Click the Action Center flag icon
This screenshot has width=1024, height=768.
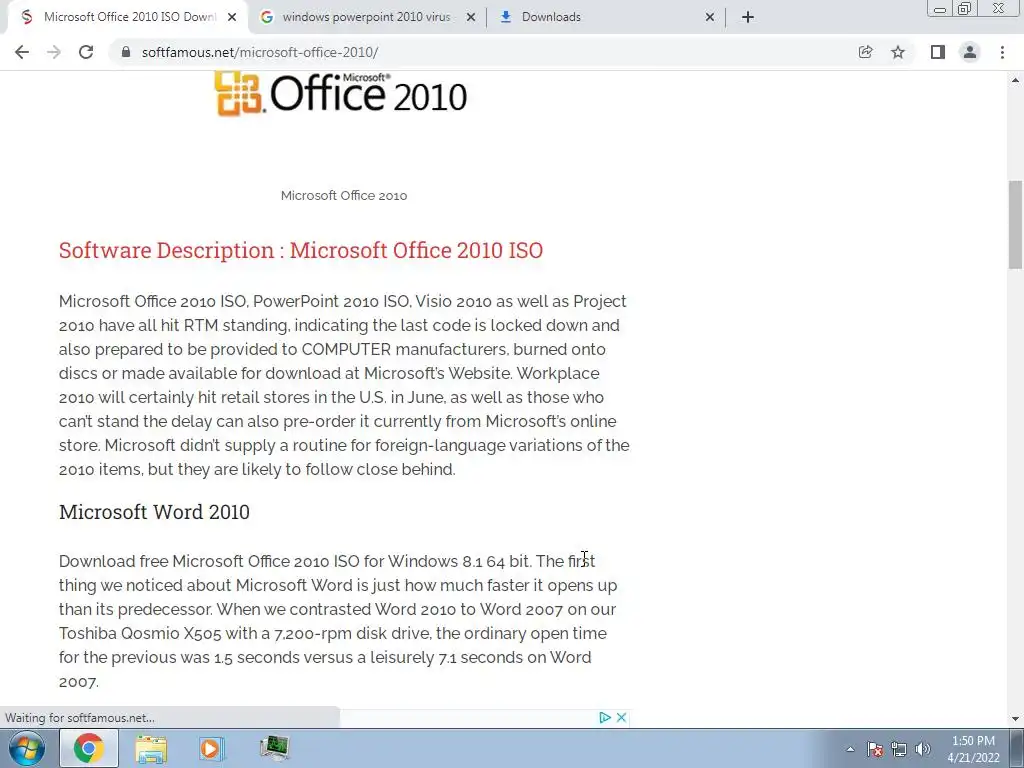point(875,749)
